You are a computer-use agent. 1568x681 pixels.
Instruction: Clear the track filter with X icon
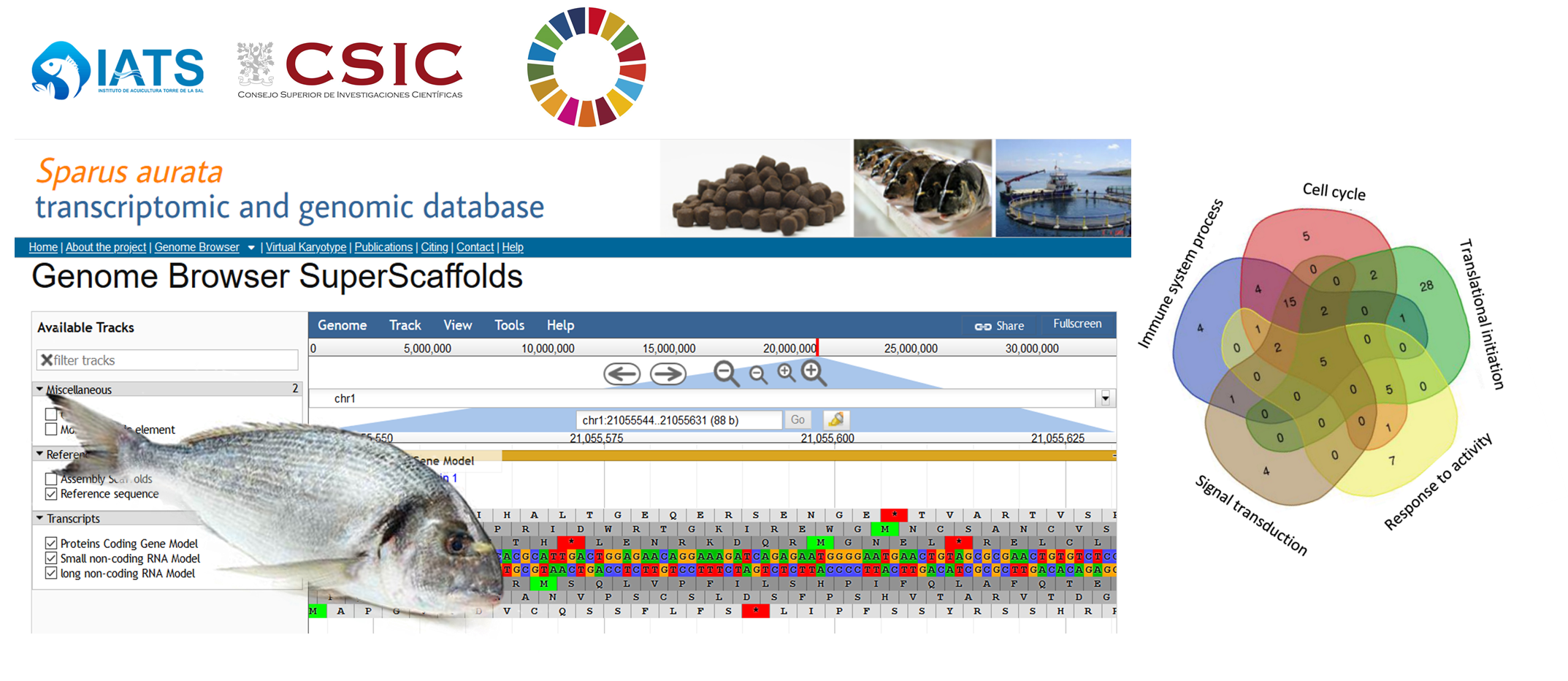click(47, 360)
